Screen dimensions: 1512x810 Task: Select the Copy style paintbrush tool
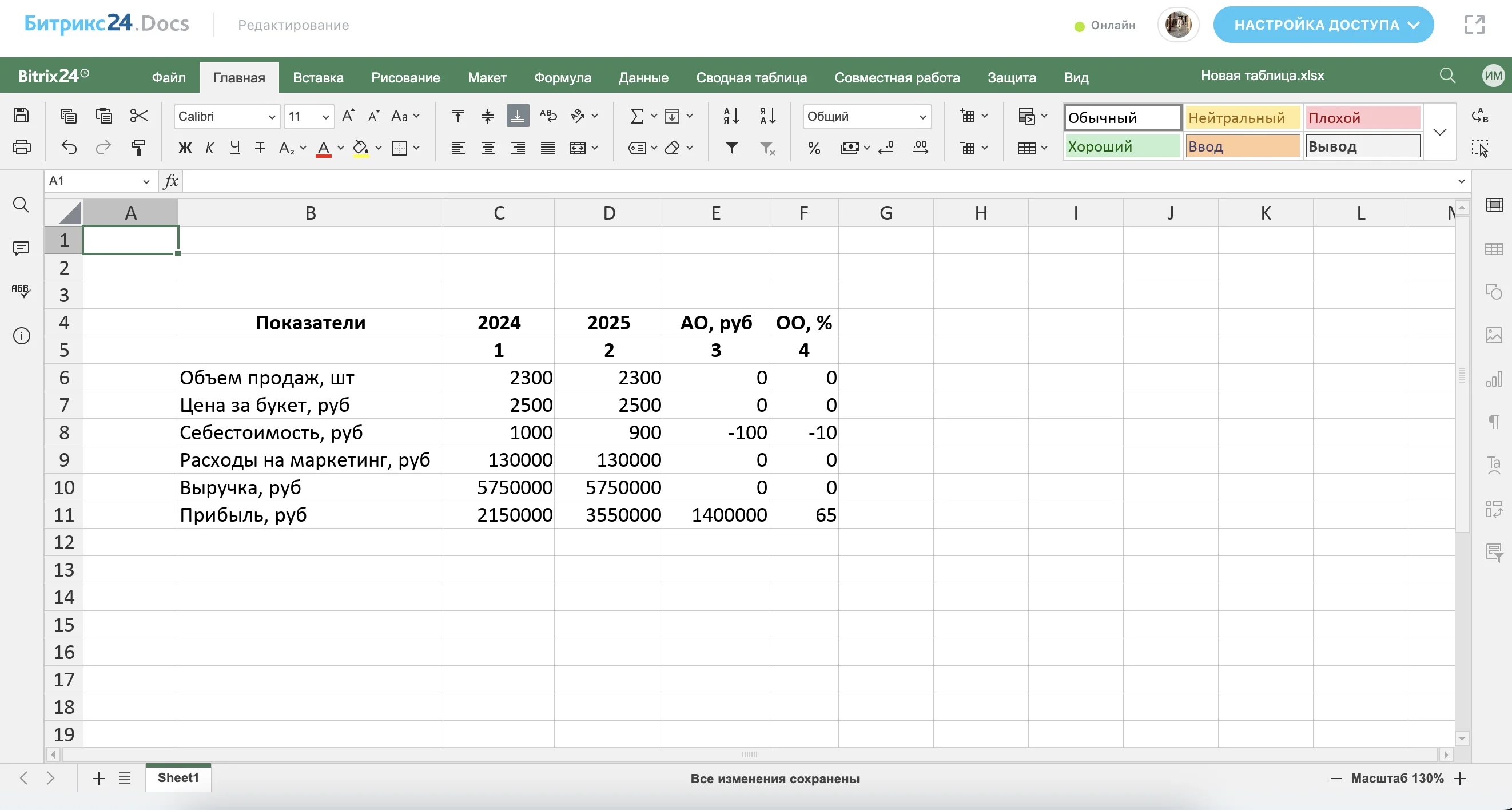[138, 148]
